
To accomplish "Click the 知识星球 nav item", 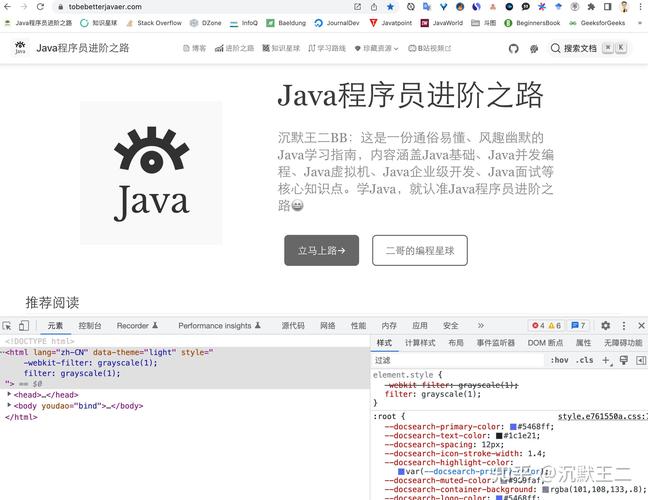I will [x=281, y=48].
